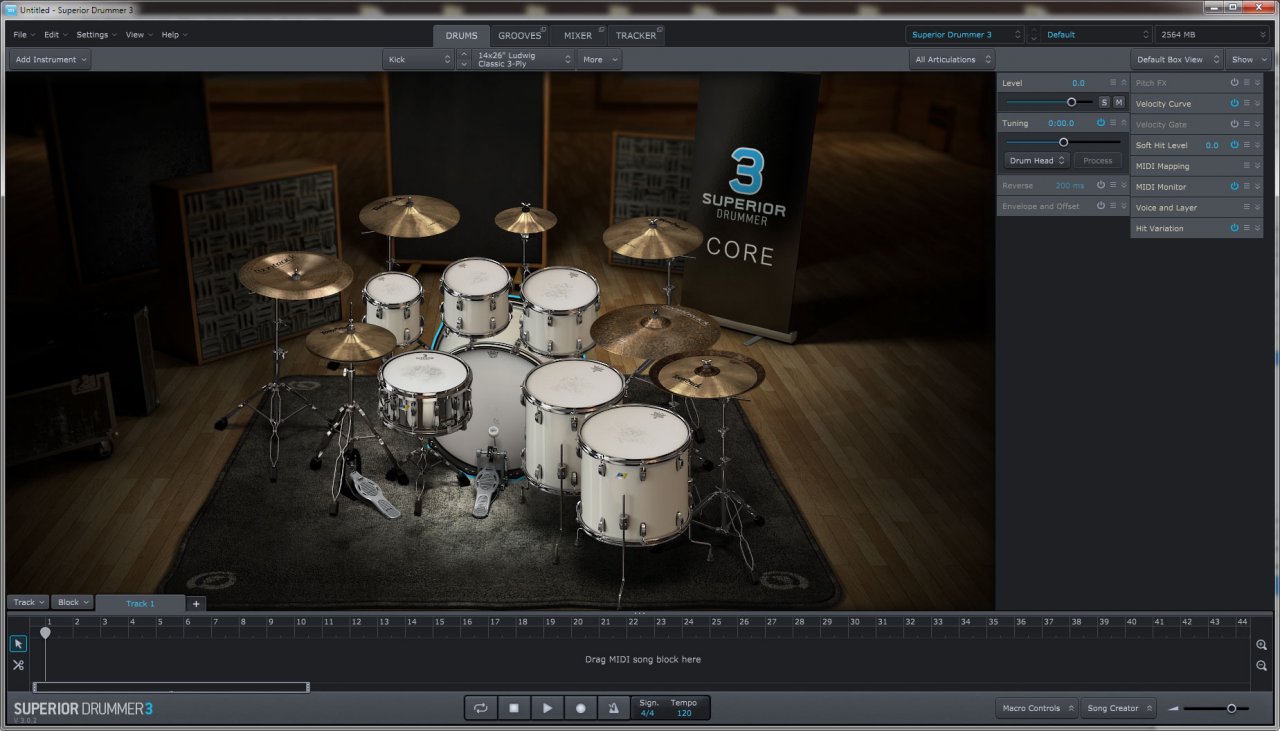Adjust the Tuning slider knob
This screenshot has height=731, width=1280.
tap(1063, 142)
